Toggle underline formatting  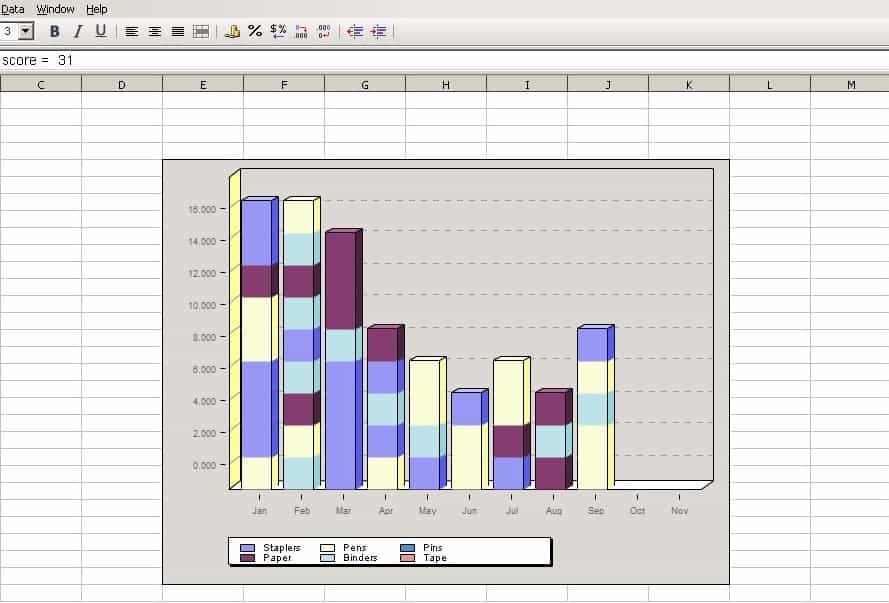pyautogui.click(x=100, y=31)
